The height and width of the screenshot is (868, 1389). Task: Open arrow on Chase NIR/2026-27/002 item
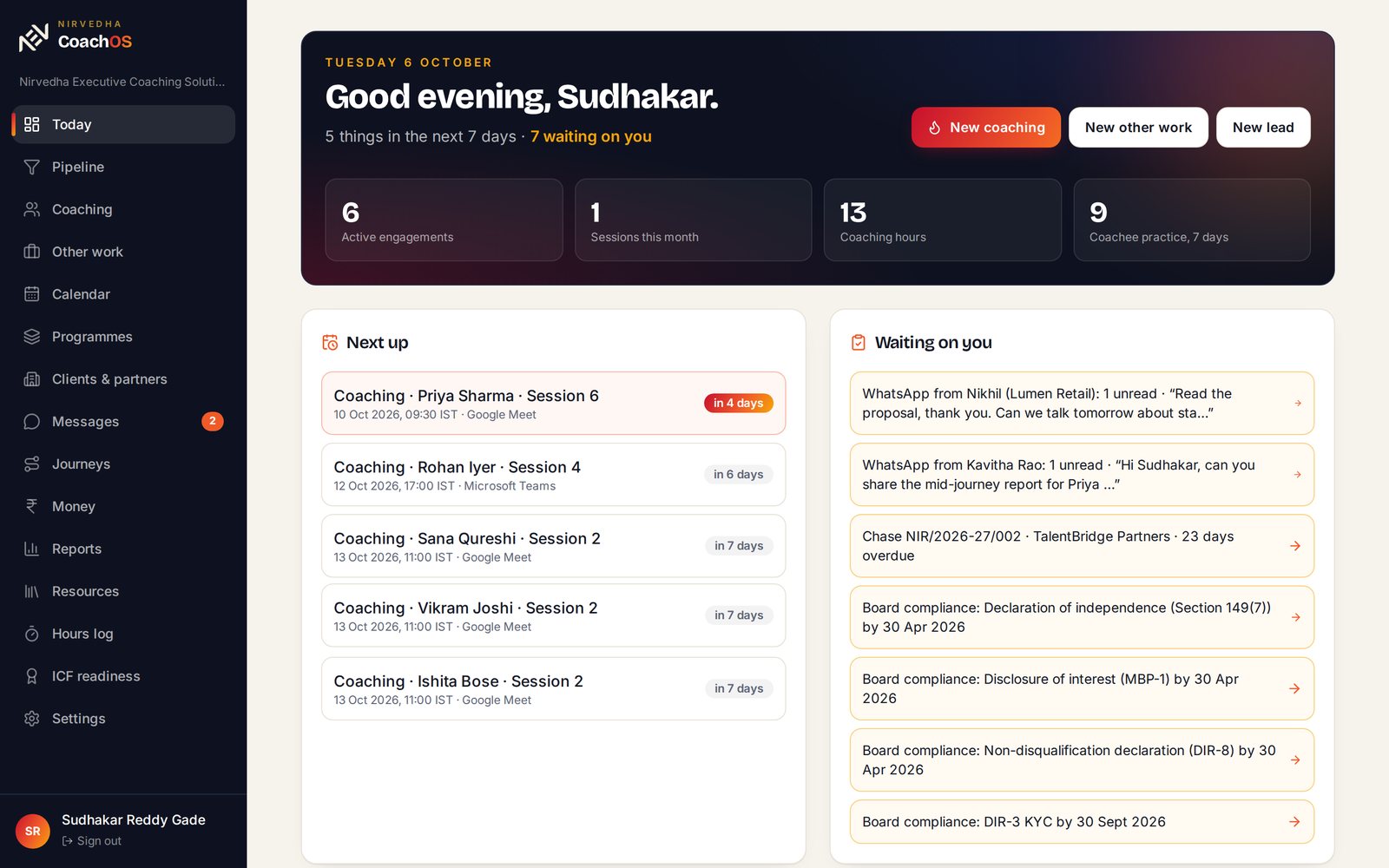pyautogui.click(x=1294, y=546)
